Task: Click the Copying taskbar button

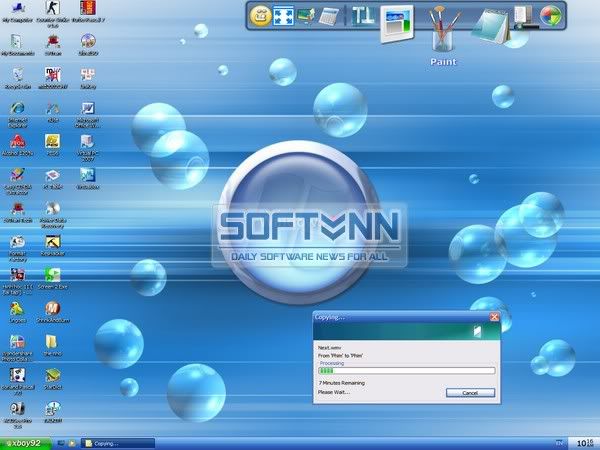Action: 118,443
